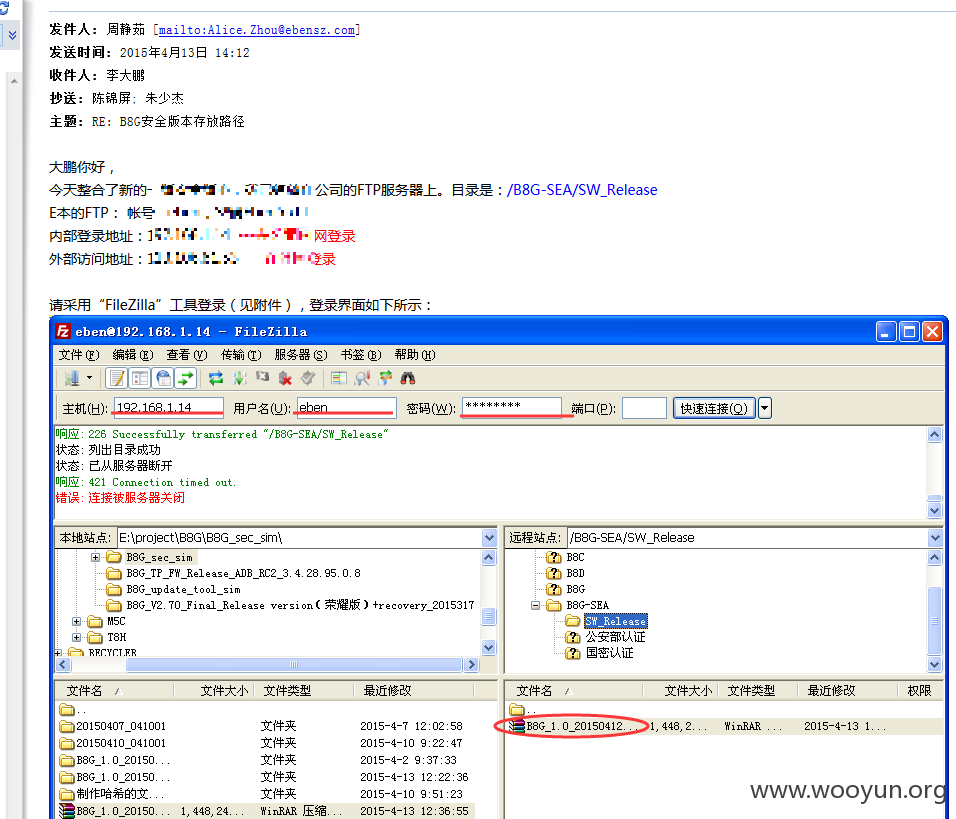Open the 书签(B) menu
The image size is (956, 819).
(x=361, y=355)
